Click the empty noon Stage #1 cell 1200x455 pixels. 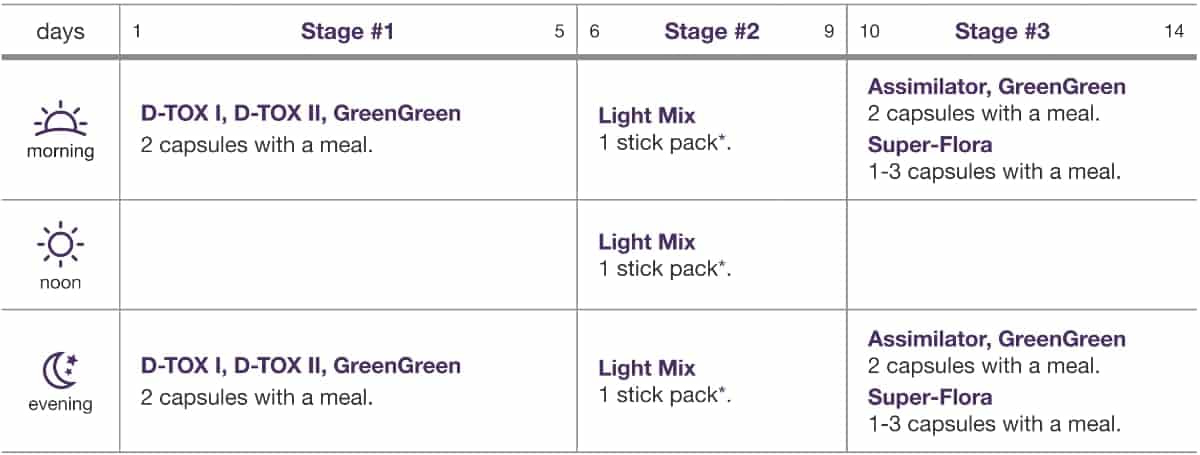coord(348,253)
